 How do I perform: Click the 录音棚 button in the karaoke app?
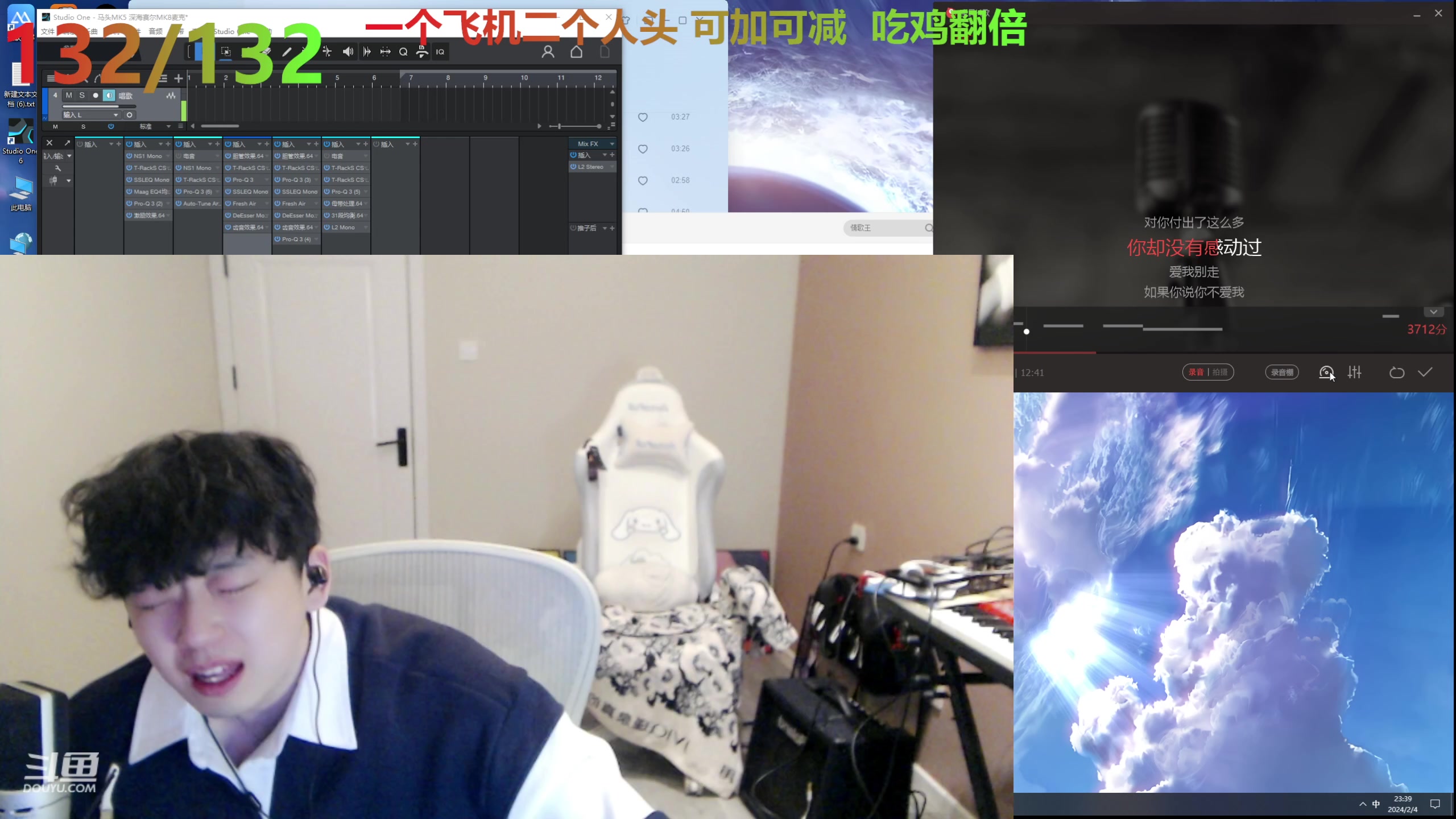[1282, 372]
